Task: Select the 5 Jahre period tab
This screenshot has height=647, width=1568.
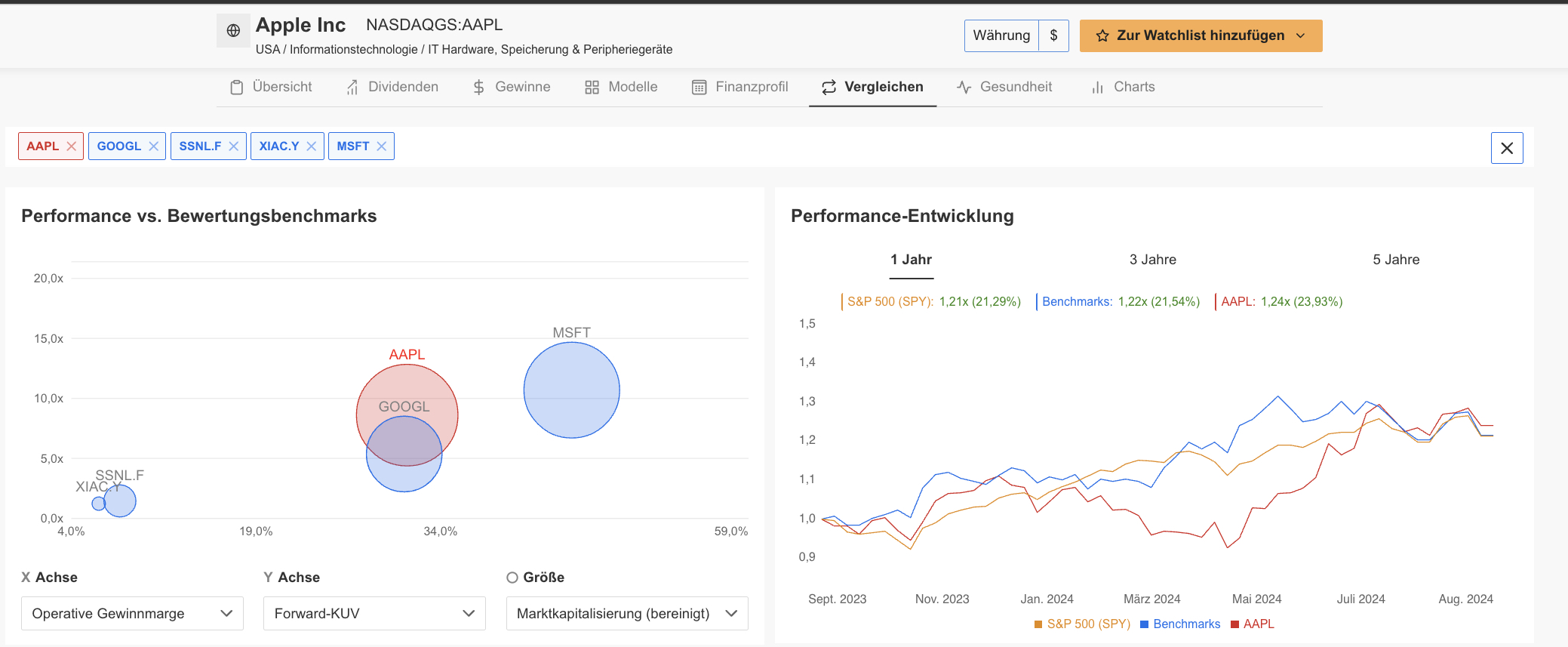Action: tap(1396, 260)
